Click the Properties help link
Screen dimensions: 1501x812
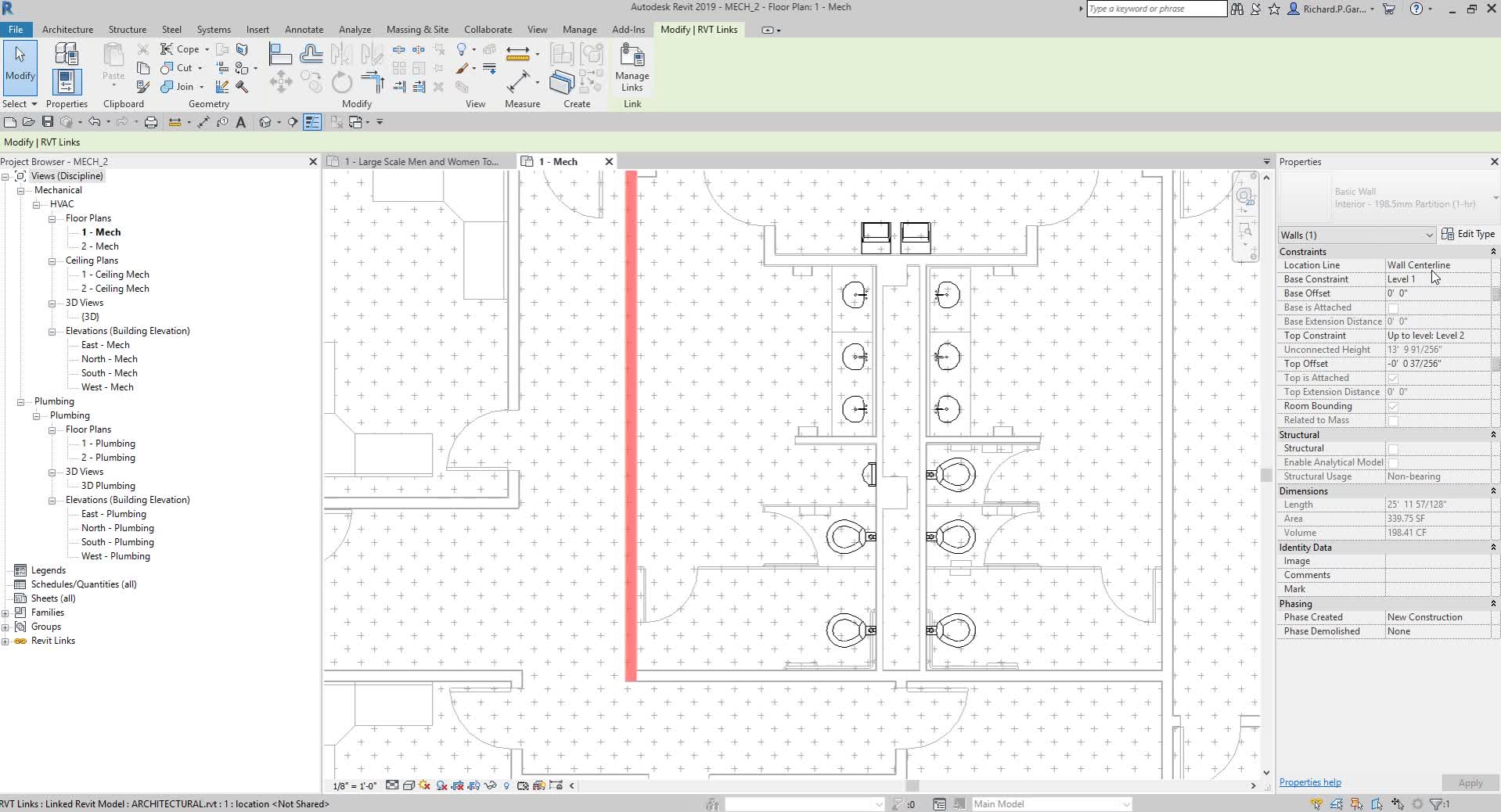[1309, 782]
